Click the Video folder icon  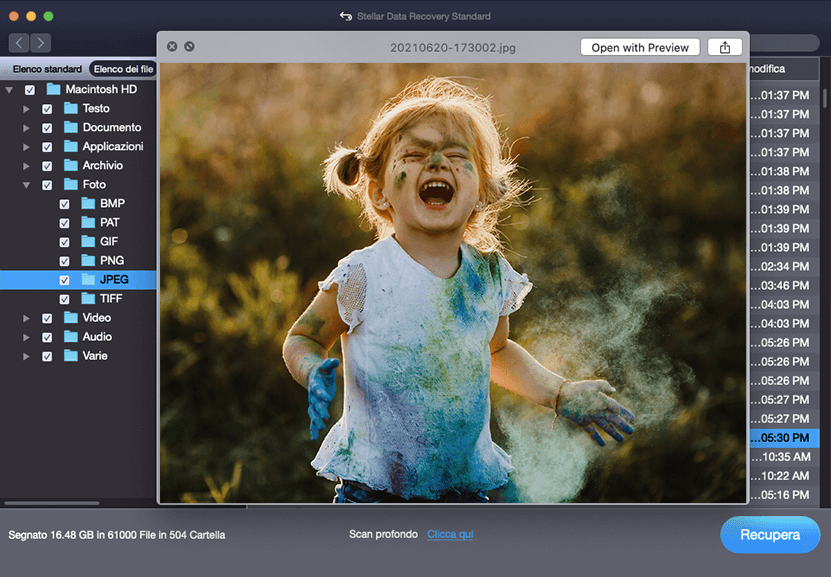coord(71,318)
